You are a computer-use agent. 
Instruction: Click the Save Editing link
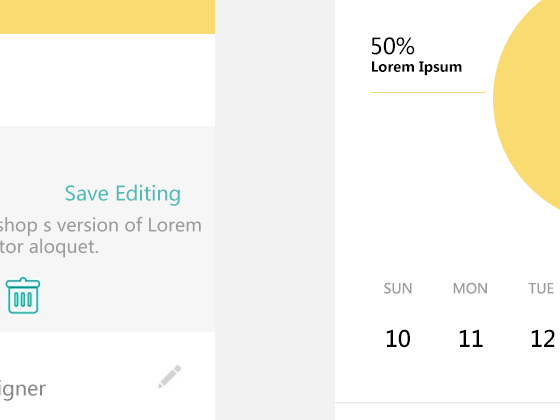coord(122,194)
